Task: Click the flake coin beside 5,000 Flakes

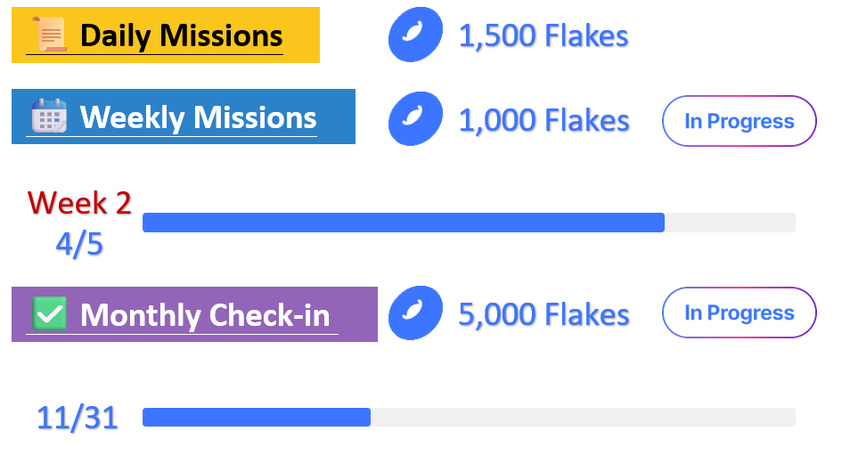Action: click(415, 313)
